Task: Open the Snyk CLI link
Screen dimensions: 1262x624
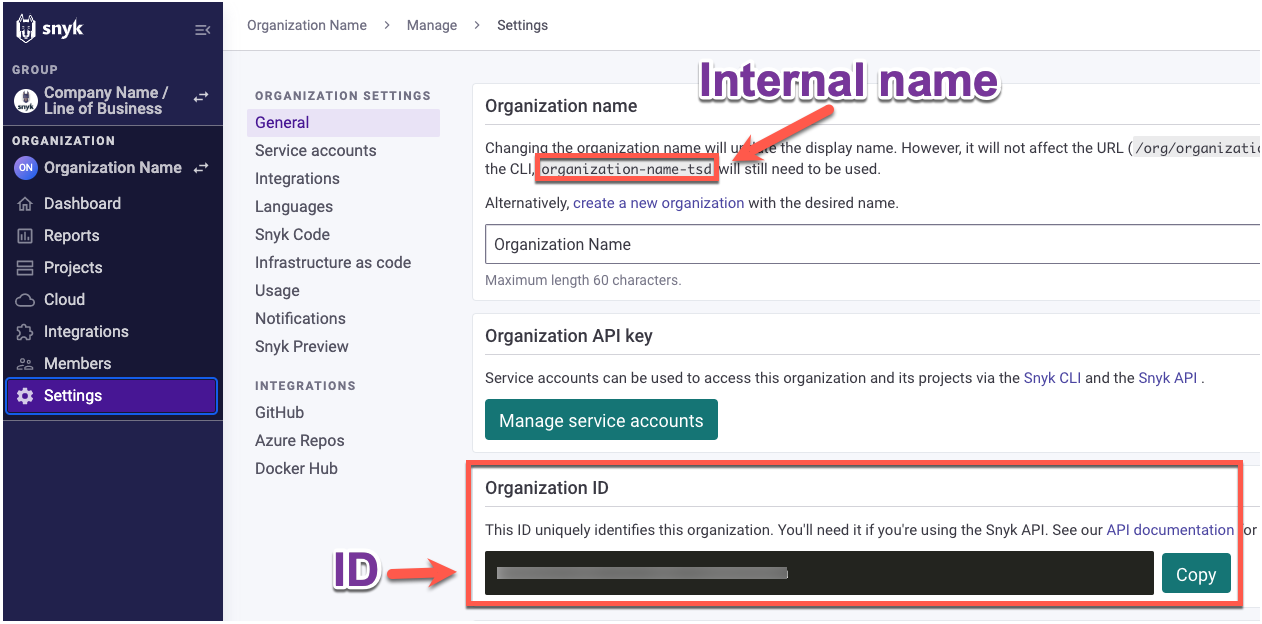Action: tap(1052, 378)
